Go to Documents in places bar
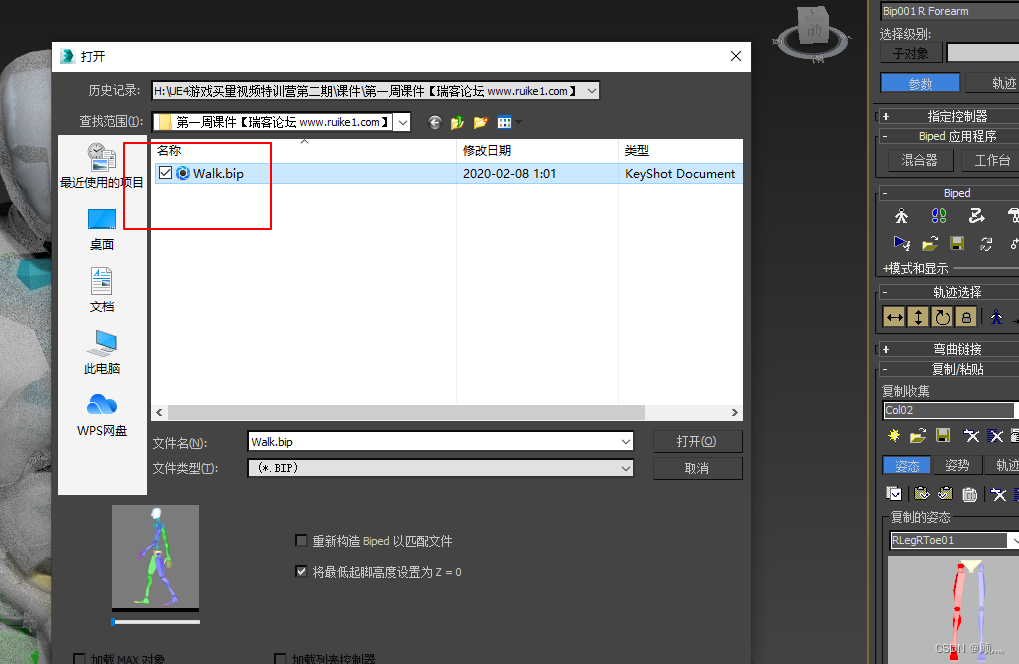Image resolution: width=1019 pixels, height=664 pixels. 101,290
